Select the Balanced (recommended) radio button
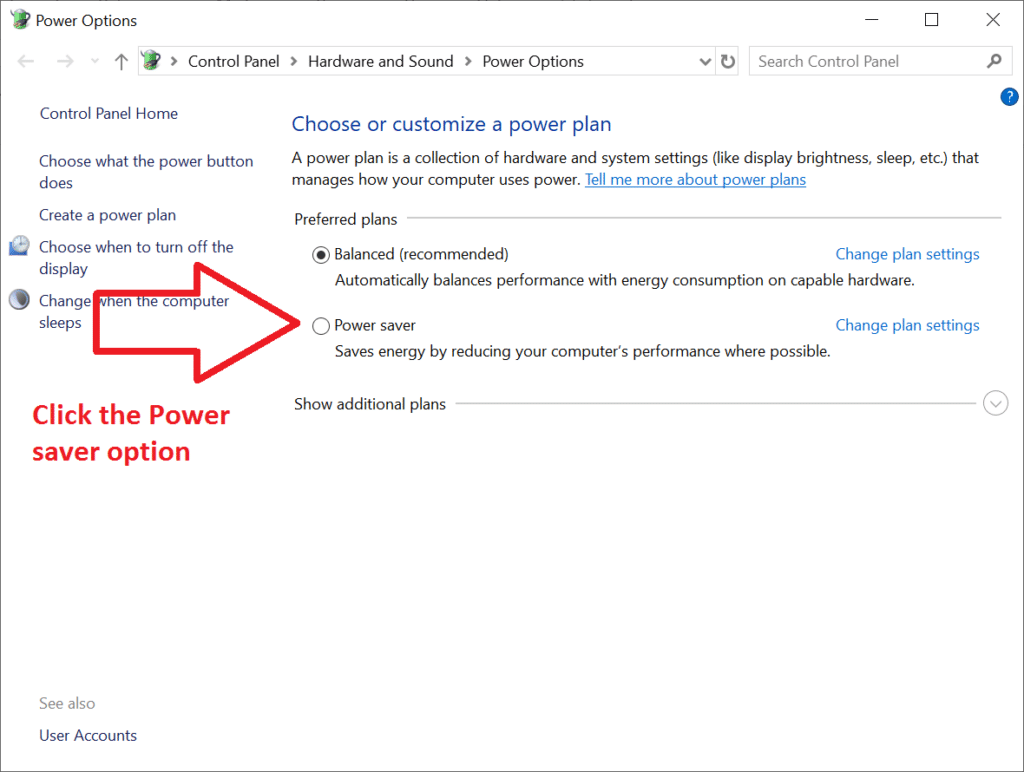The height and width of the screenshot is (772, 1024). [x=320, y=254]
